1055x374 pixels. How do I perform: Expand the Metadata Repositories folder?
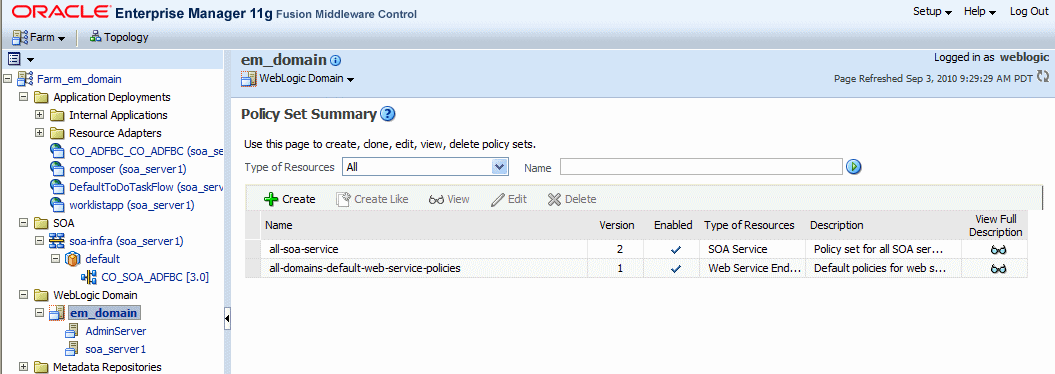pos(24,367)
